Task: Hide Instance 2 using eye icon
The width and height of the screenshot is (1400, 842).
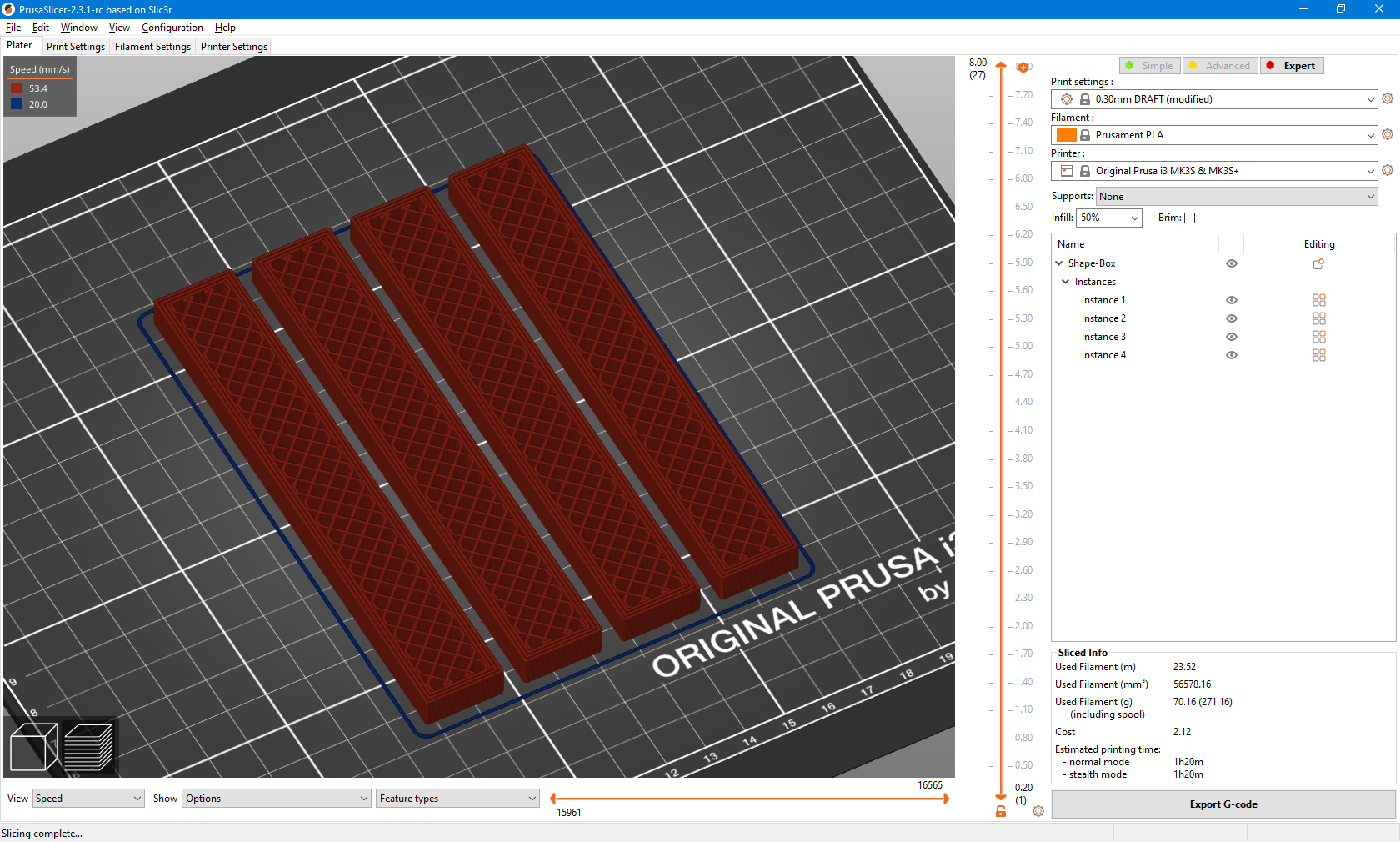Action: point(1232,318)
